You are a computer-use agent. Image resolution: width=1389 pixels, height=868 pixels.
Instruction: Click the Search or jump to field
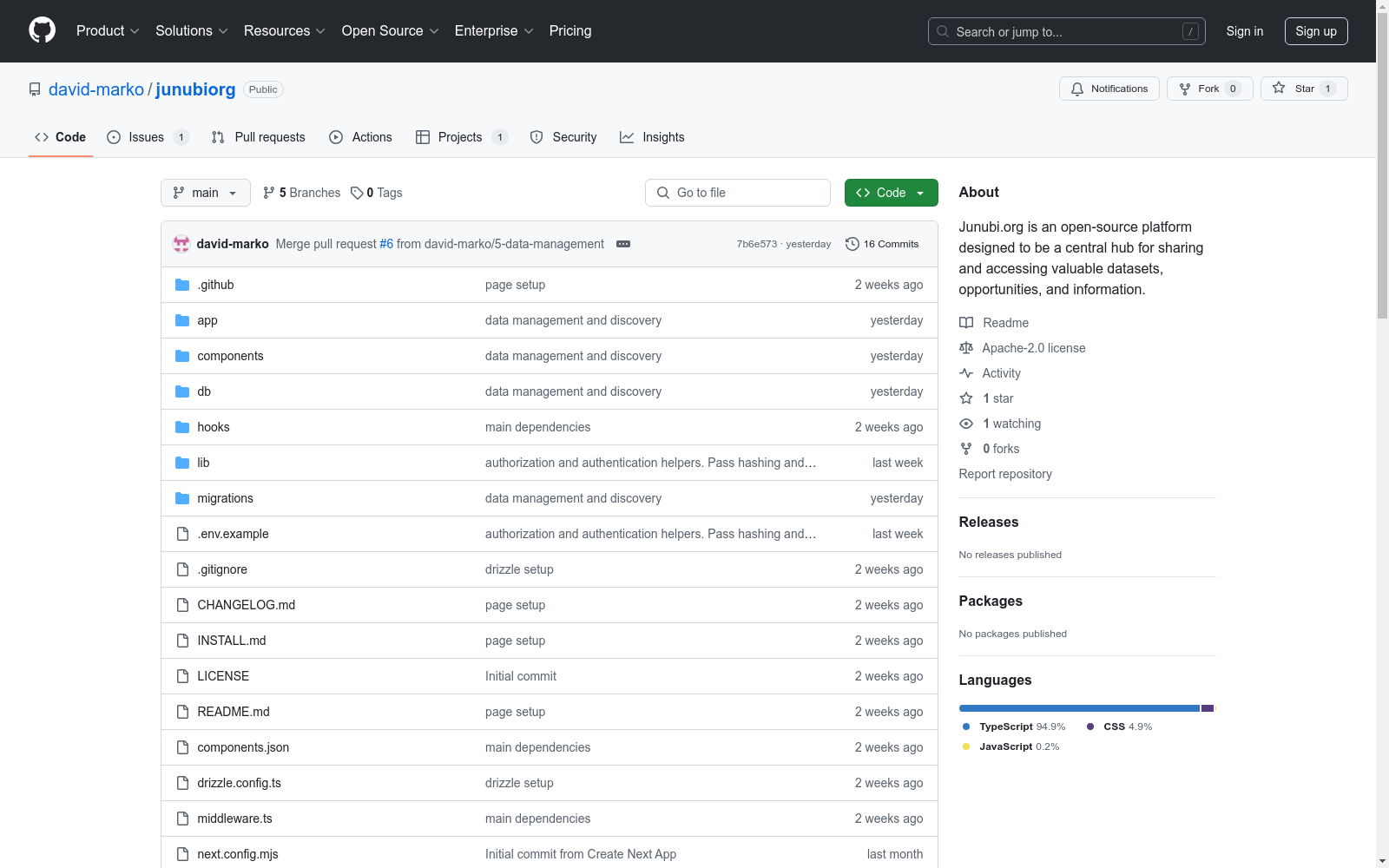1067,31
